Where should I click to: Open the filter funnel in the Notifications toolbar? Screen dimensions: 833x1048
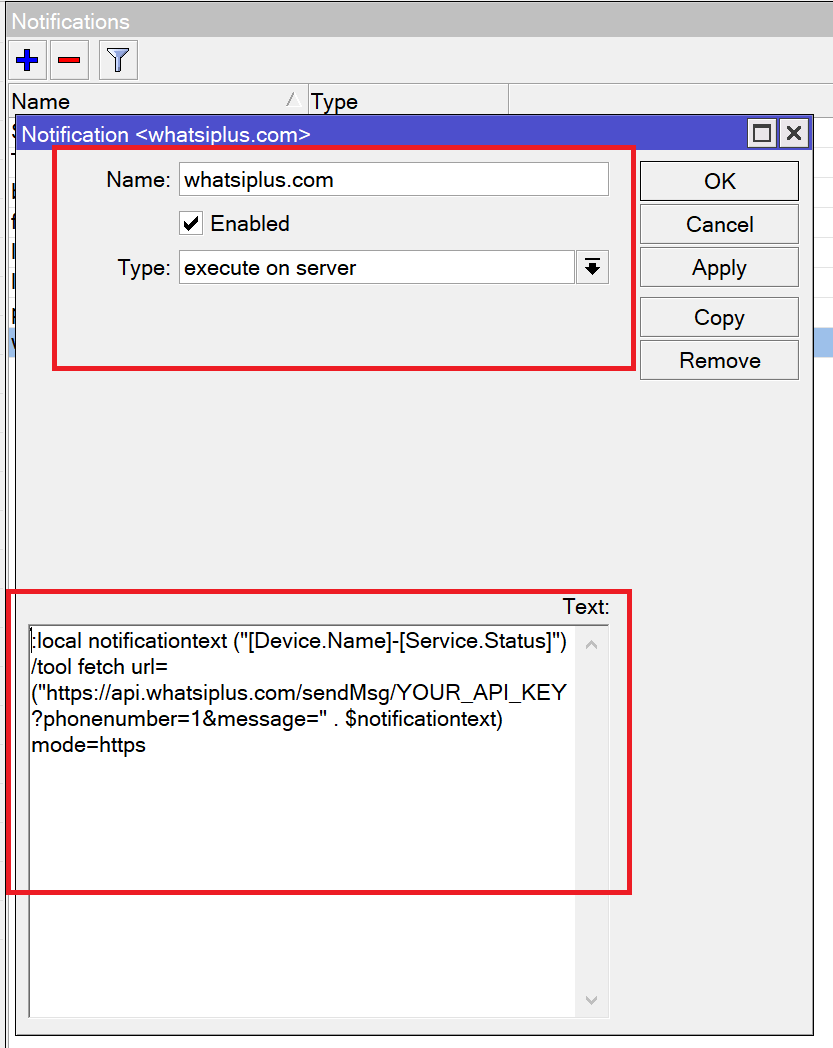click(x=118, y=60)
